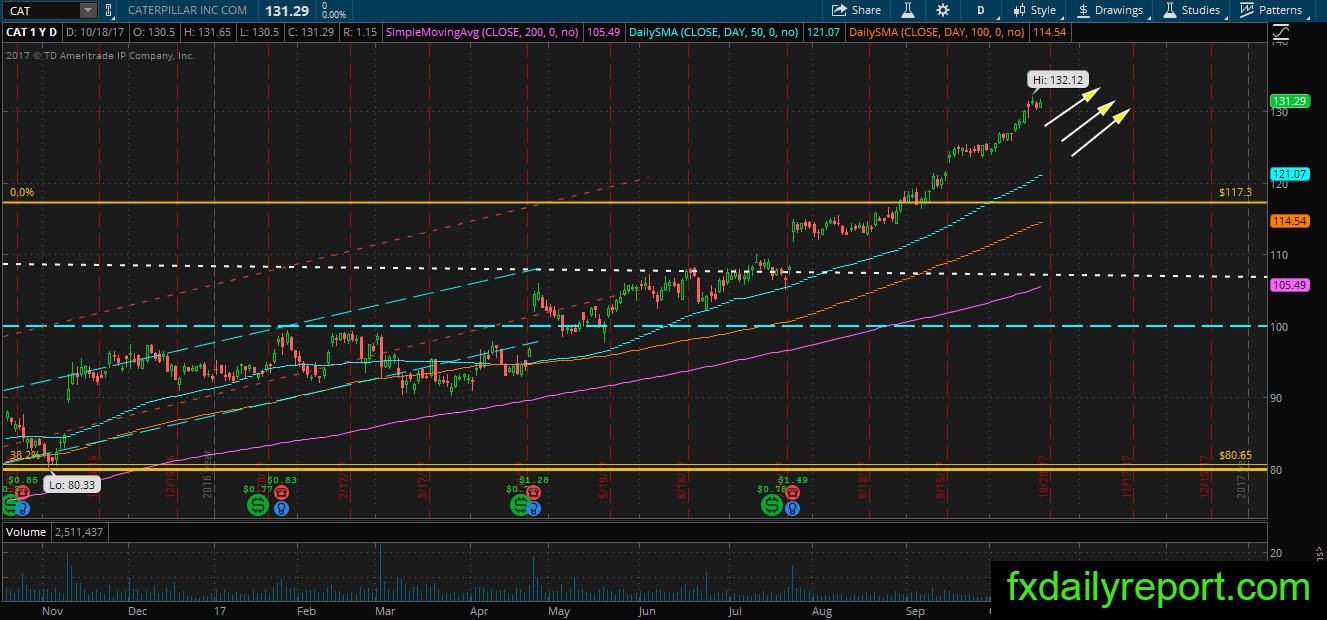Click the flask quick-study icon beside Share
Image resolution: width=1327 pixels, height=620 pixels.
(x=908, y=10)
